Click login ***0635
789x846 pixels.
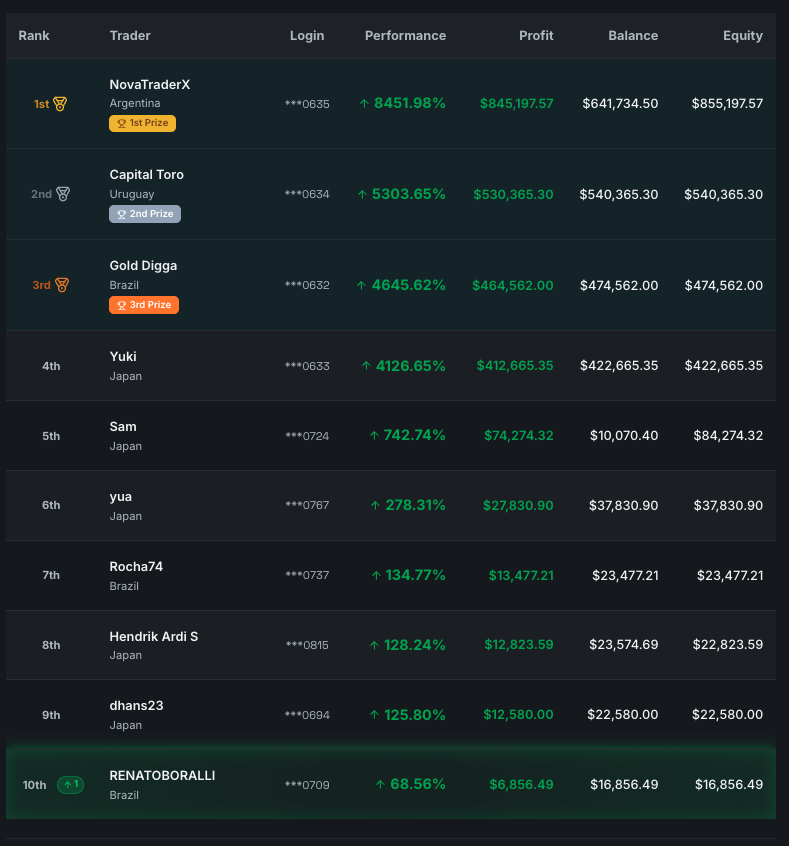pyautogui.click(x=307, y=104)
